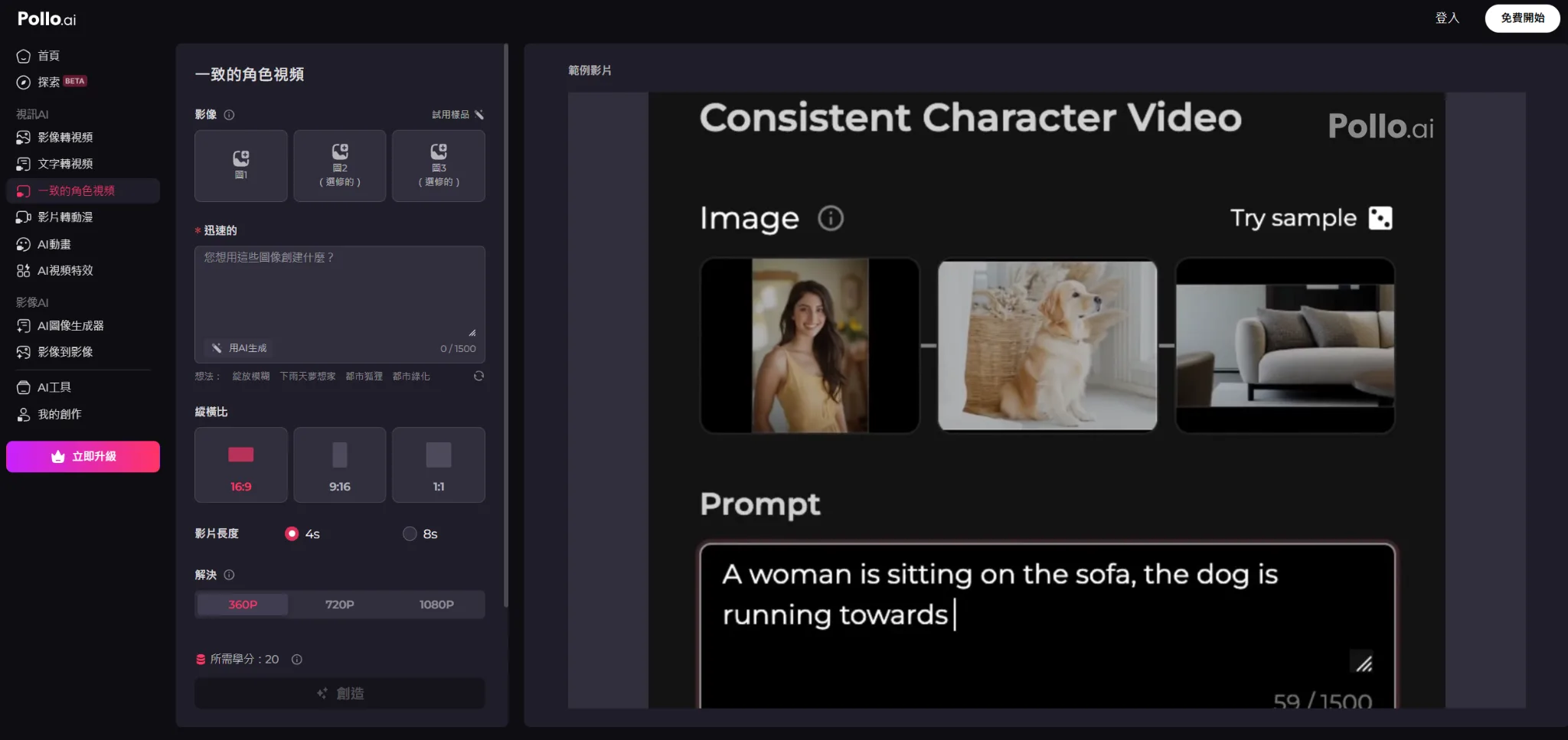Click the 圖2 optional image upload icon
The height and width of the screenshot is (740, 1568).
point(340,152)
